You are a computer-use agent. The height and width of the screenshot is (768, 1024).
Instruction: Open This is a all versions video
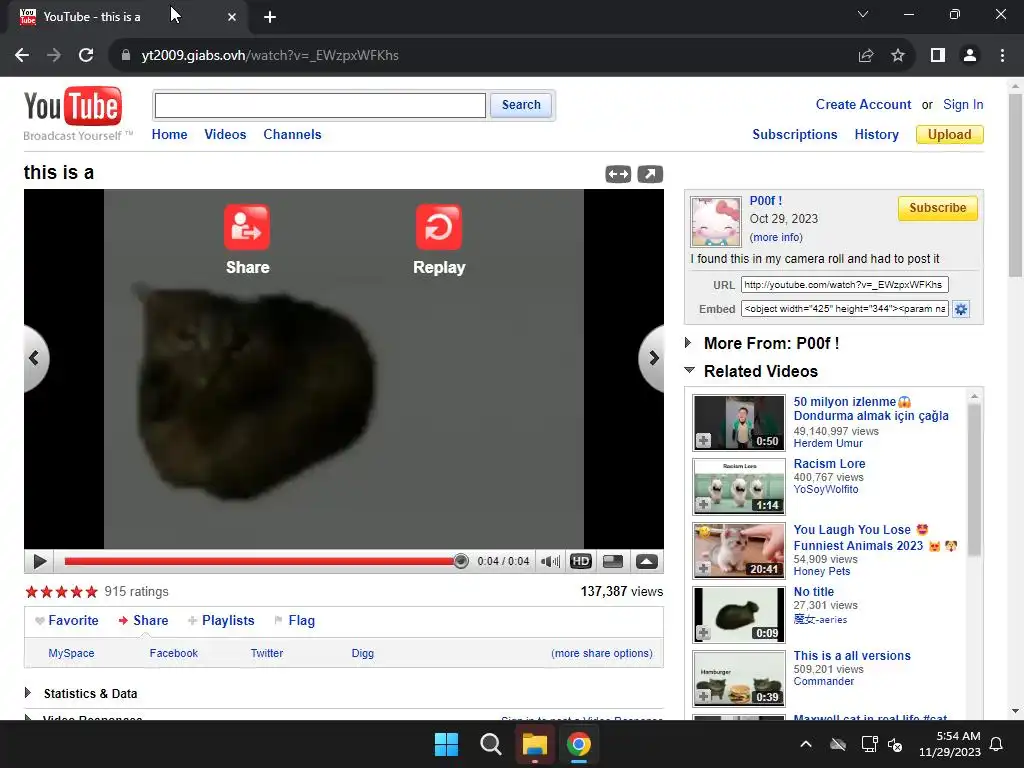(x=852, y=656)
